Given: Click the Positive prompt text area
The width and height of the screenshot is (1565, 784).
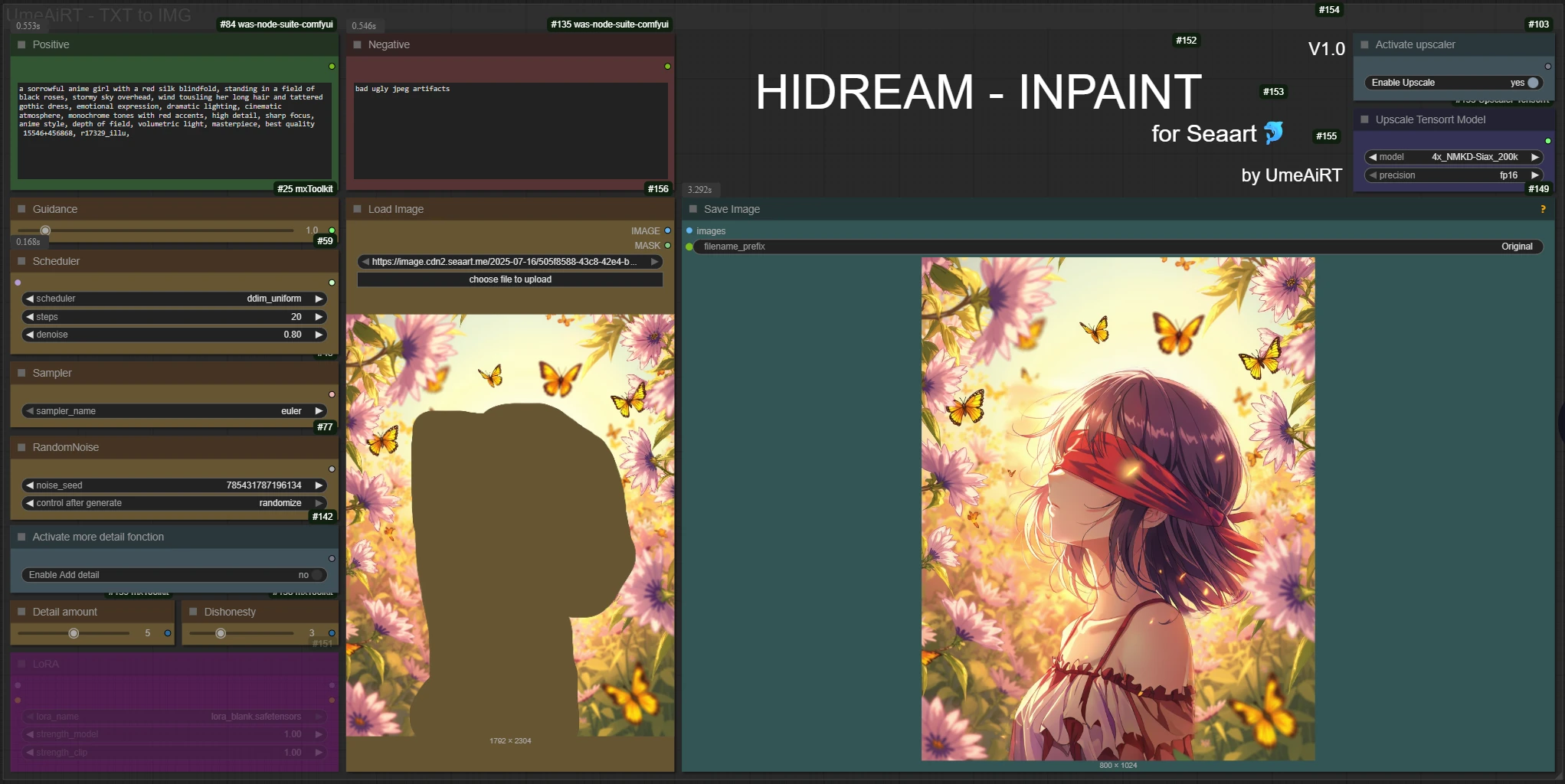Looking at the screenshot, I should (x=175, y=130).
